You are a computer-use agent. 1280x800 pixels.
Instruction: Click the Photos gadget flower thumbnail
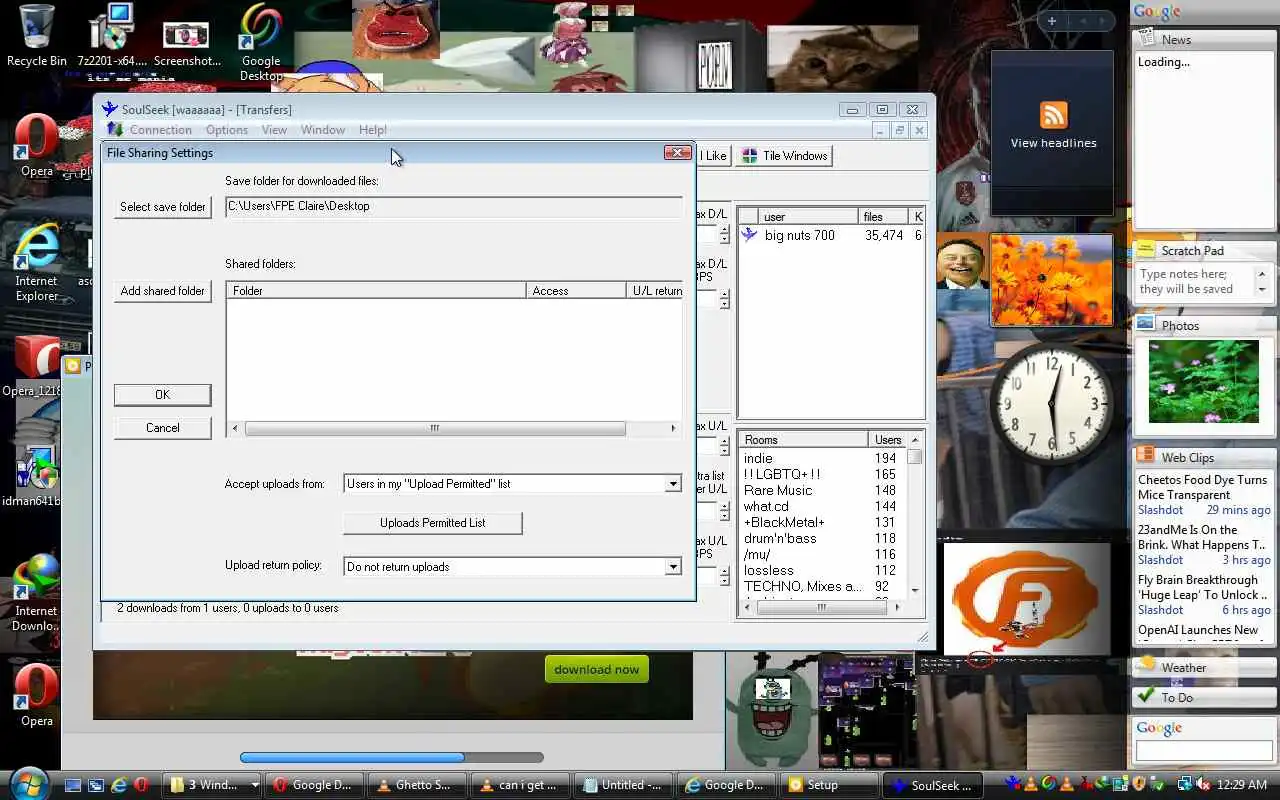(1203, 381)
